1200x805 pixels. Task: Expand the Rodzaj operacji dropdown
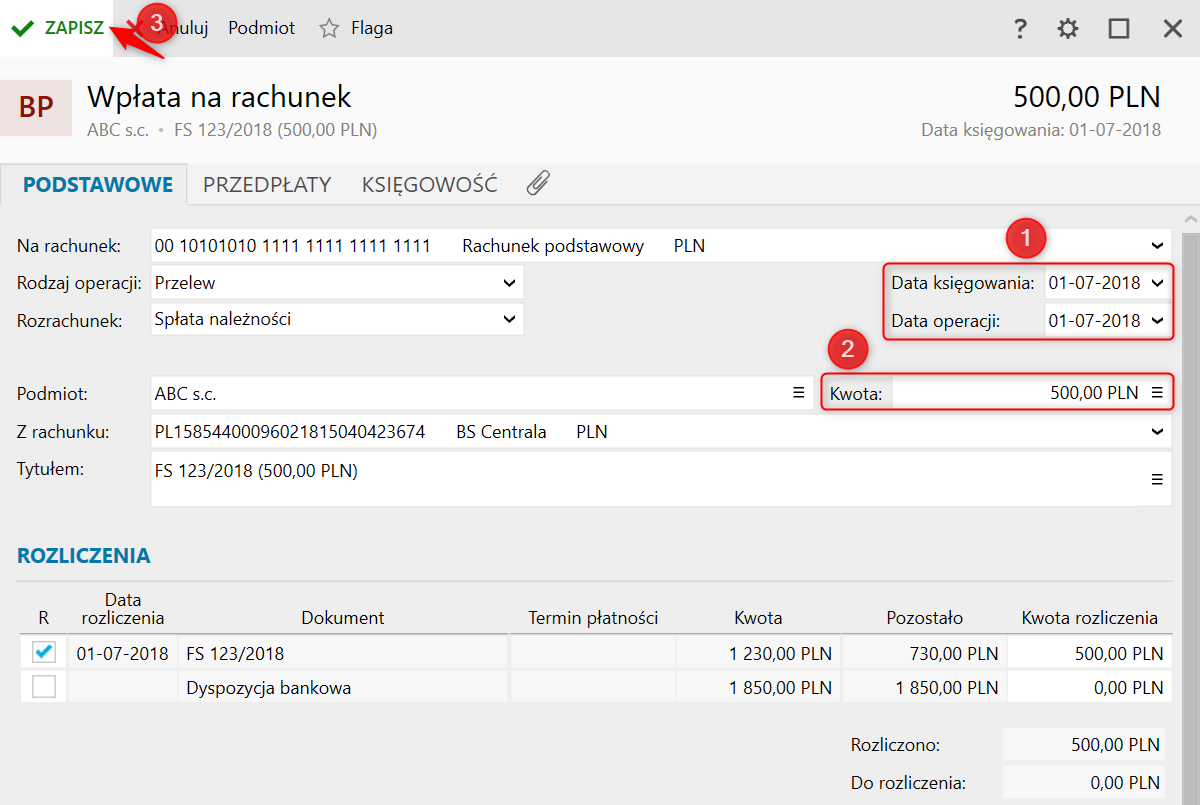click(509, 283)
